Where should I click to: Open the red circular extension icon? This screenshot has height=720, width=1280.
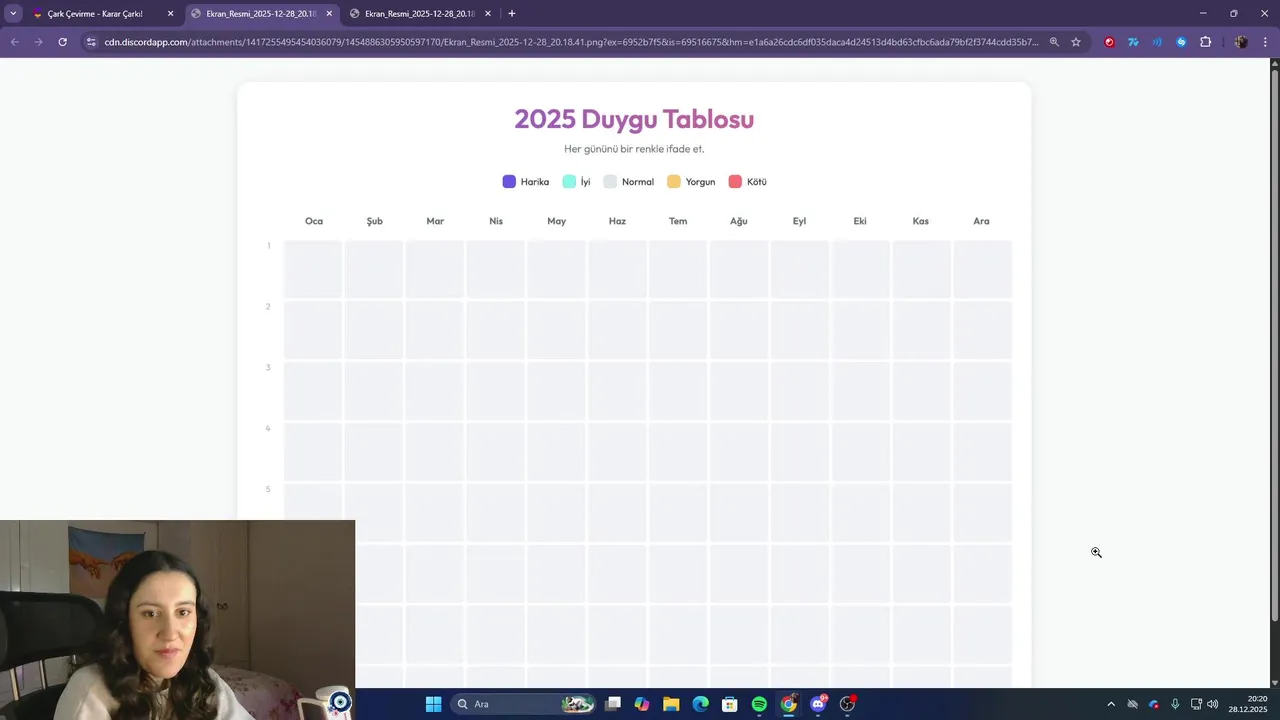tap(1109, 42)
